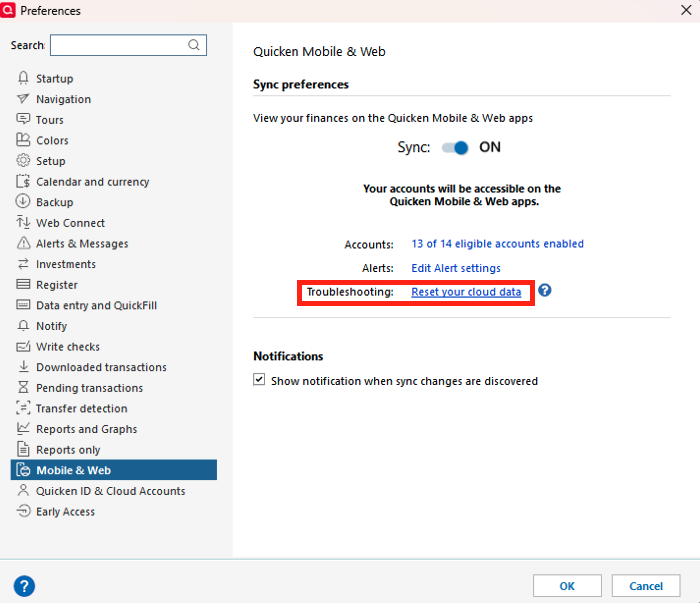This screenshot has width=700, height=603.
Task: Select Reports only label
Action: 68,450
